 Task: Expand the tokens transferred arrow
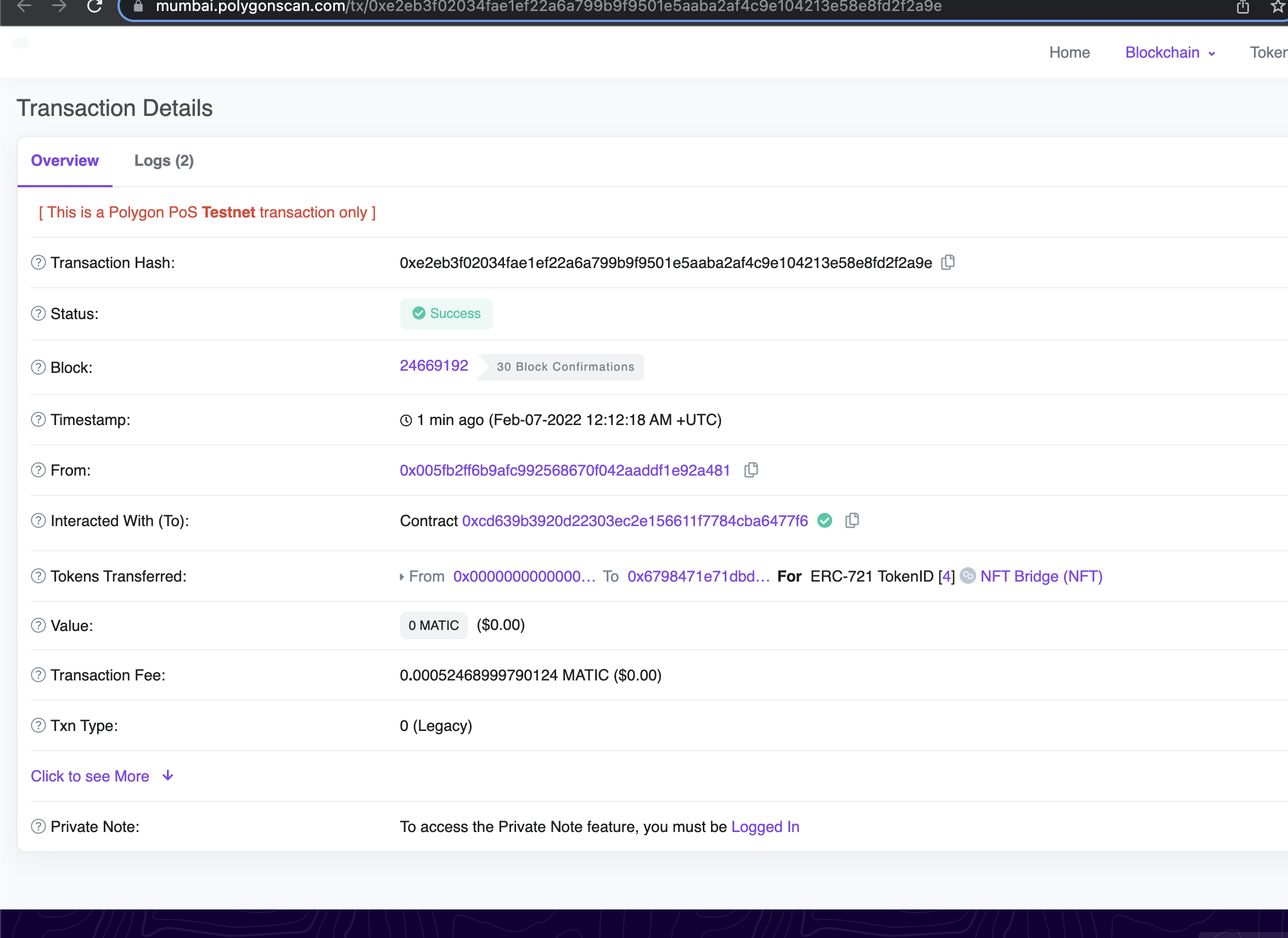point(401,577)
